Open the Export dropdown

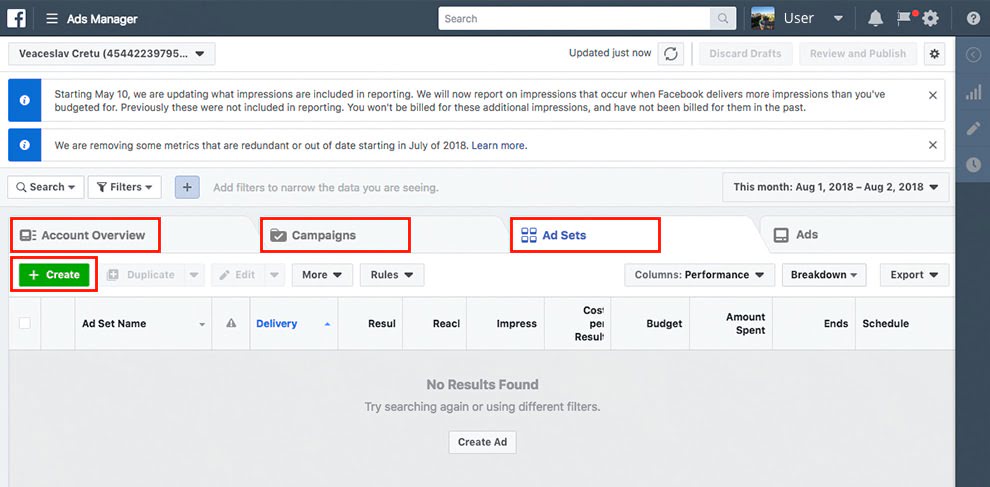(914, 275)
